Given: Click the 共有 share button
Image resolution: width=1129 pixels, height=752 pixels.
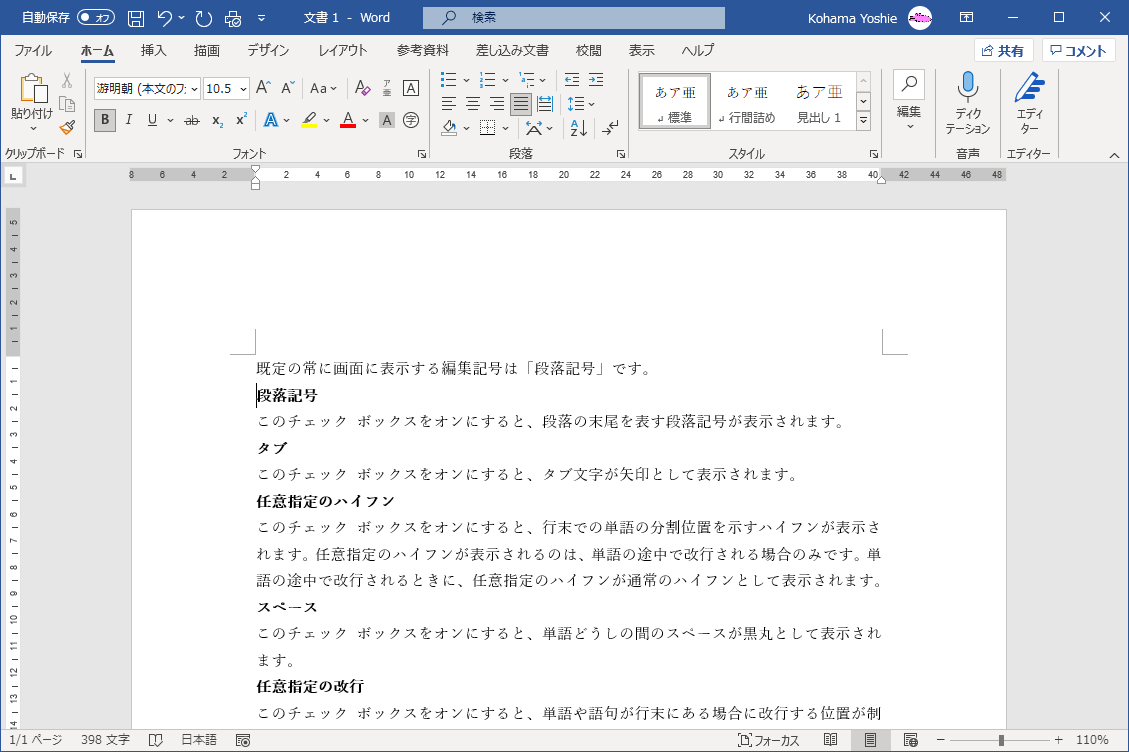Looking at the screenshot, I should (1004, 50).
